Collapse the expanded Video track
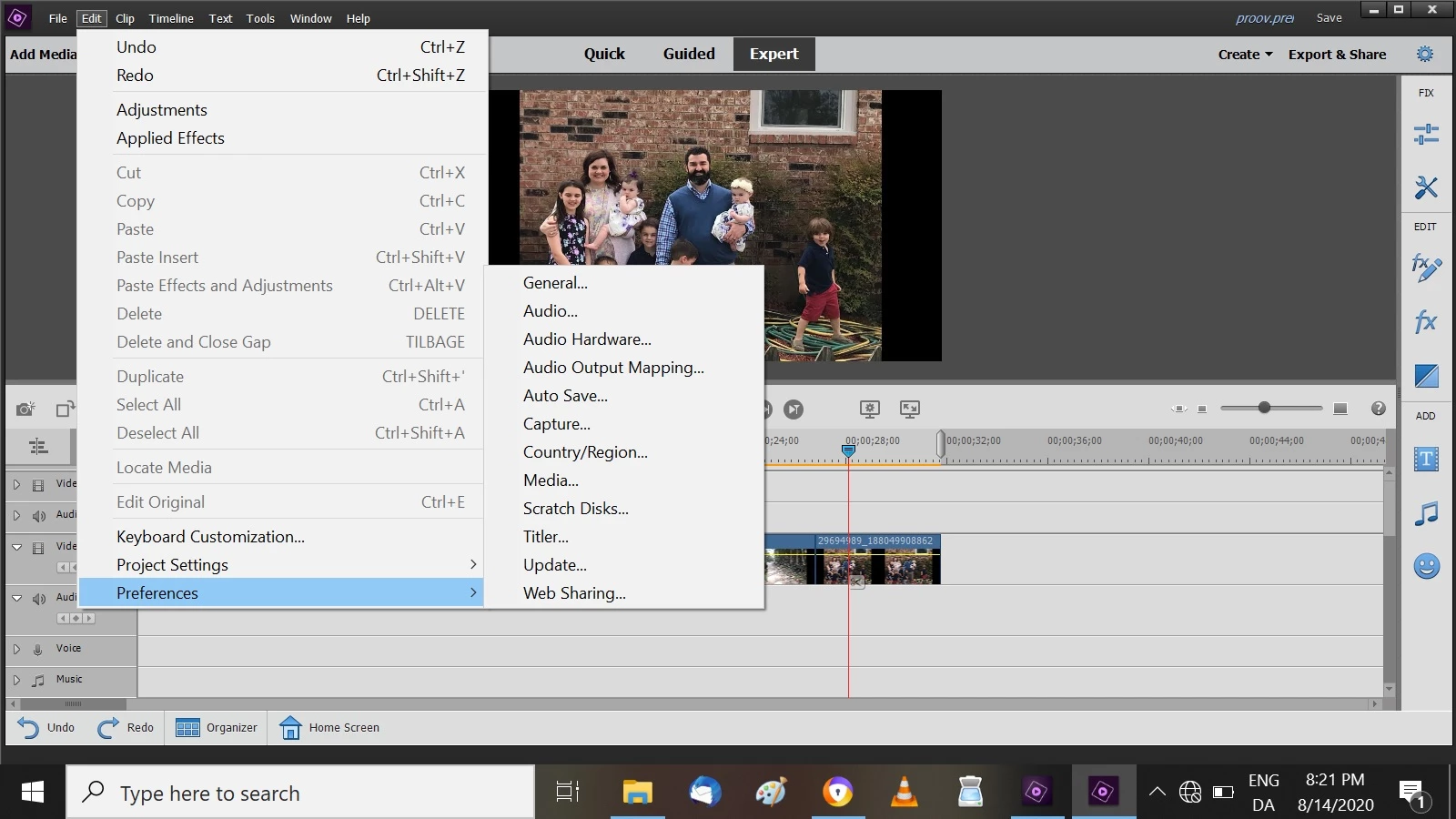1456x819 pixels. [x=16, y=547]
